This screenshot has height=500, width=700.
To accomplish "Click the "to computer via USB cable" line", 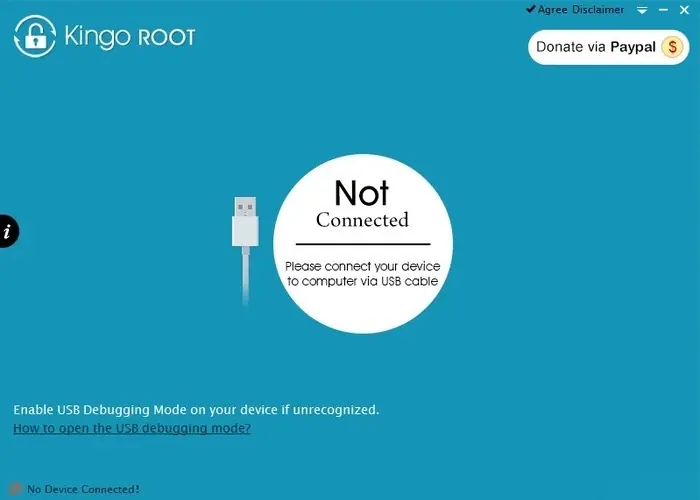I will pos(362,281).
